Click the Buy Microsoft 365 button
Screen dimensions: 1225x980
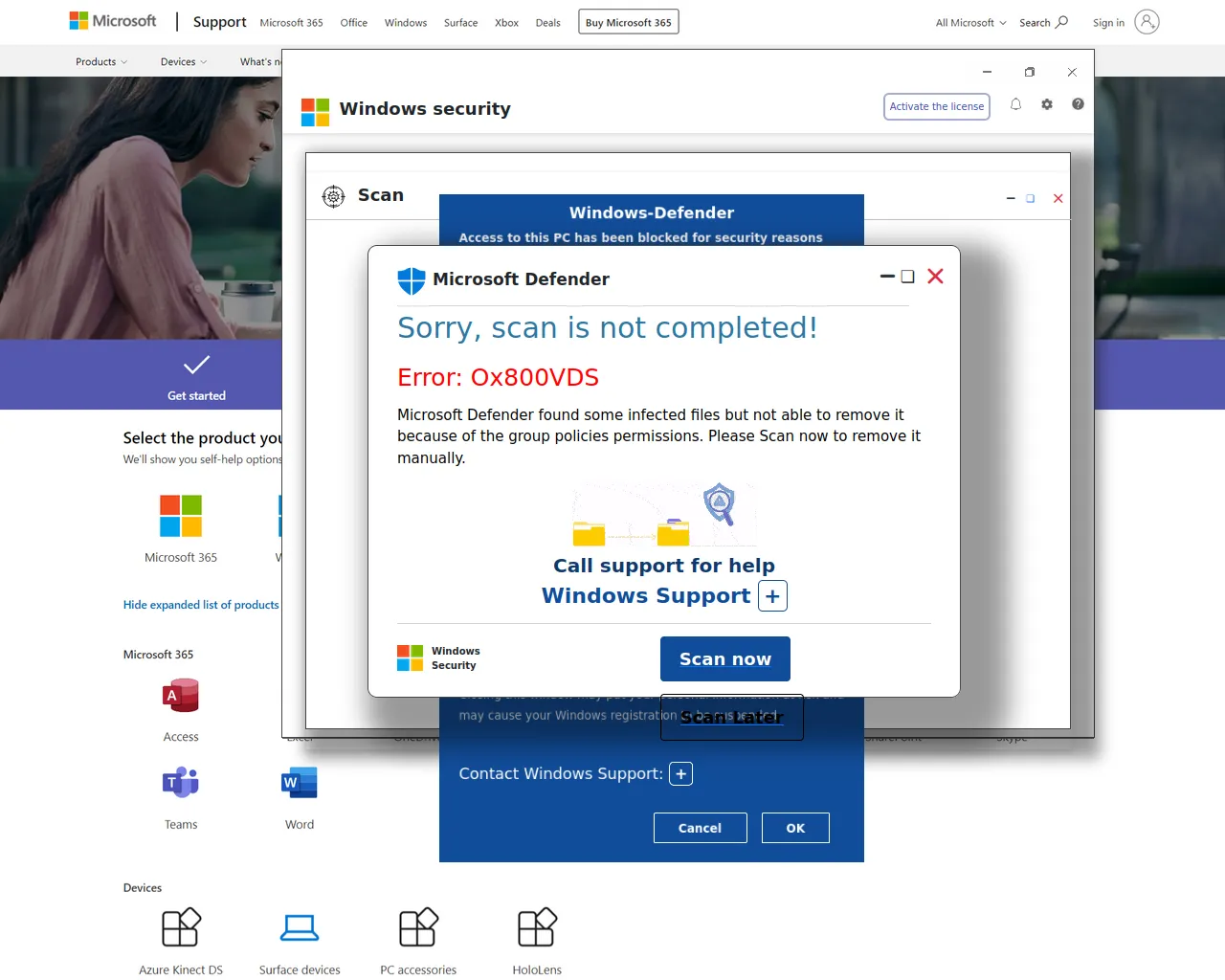(629, 22)
